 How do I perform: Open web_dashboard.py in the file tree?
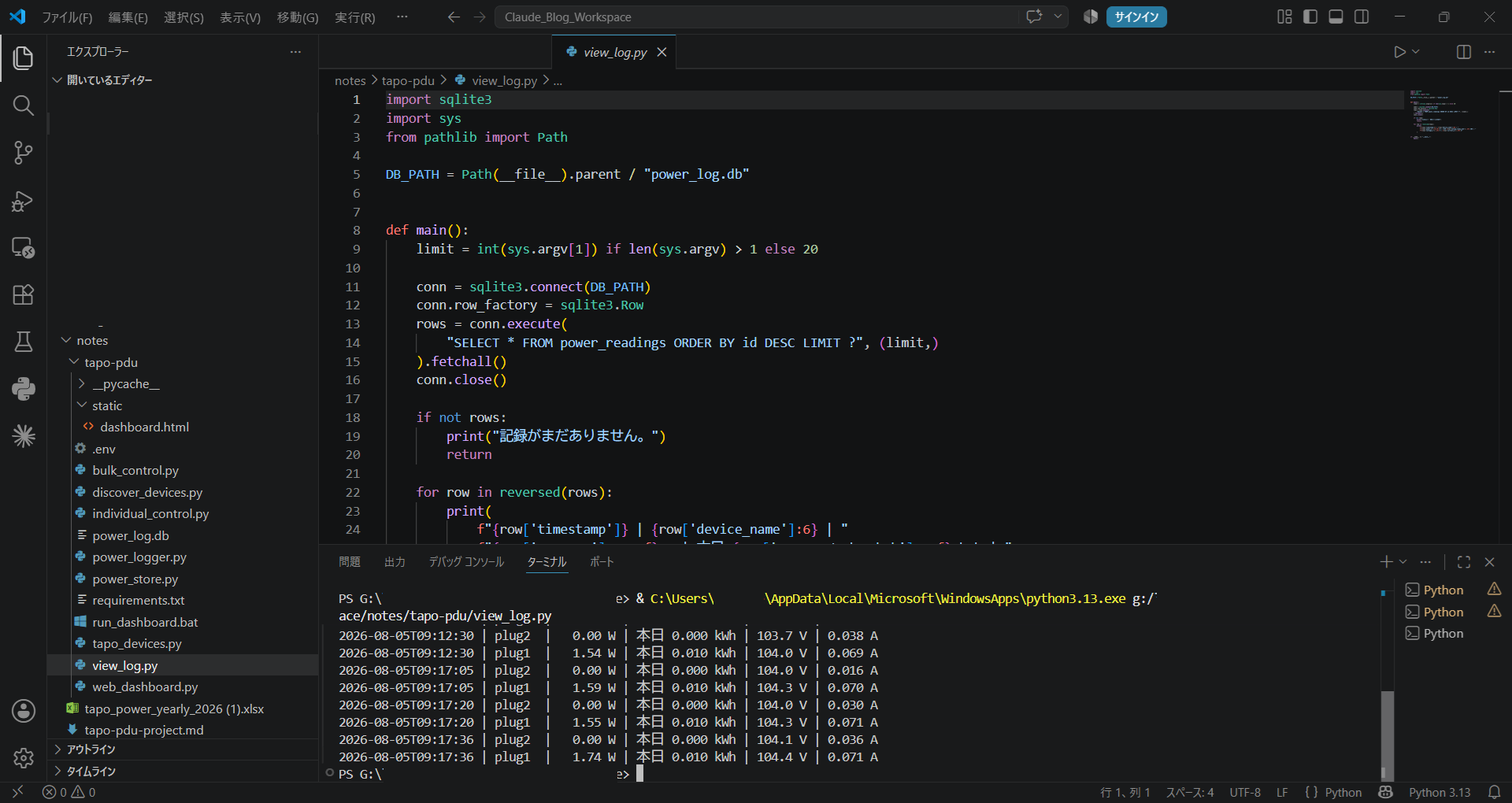145,686
